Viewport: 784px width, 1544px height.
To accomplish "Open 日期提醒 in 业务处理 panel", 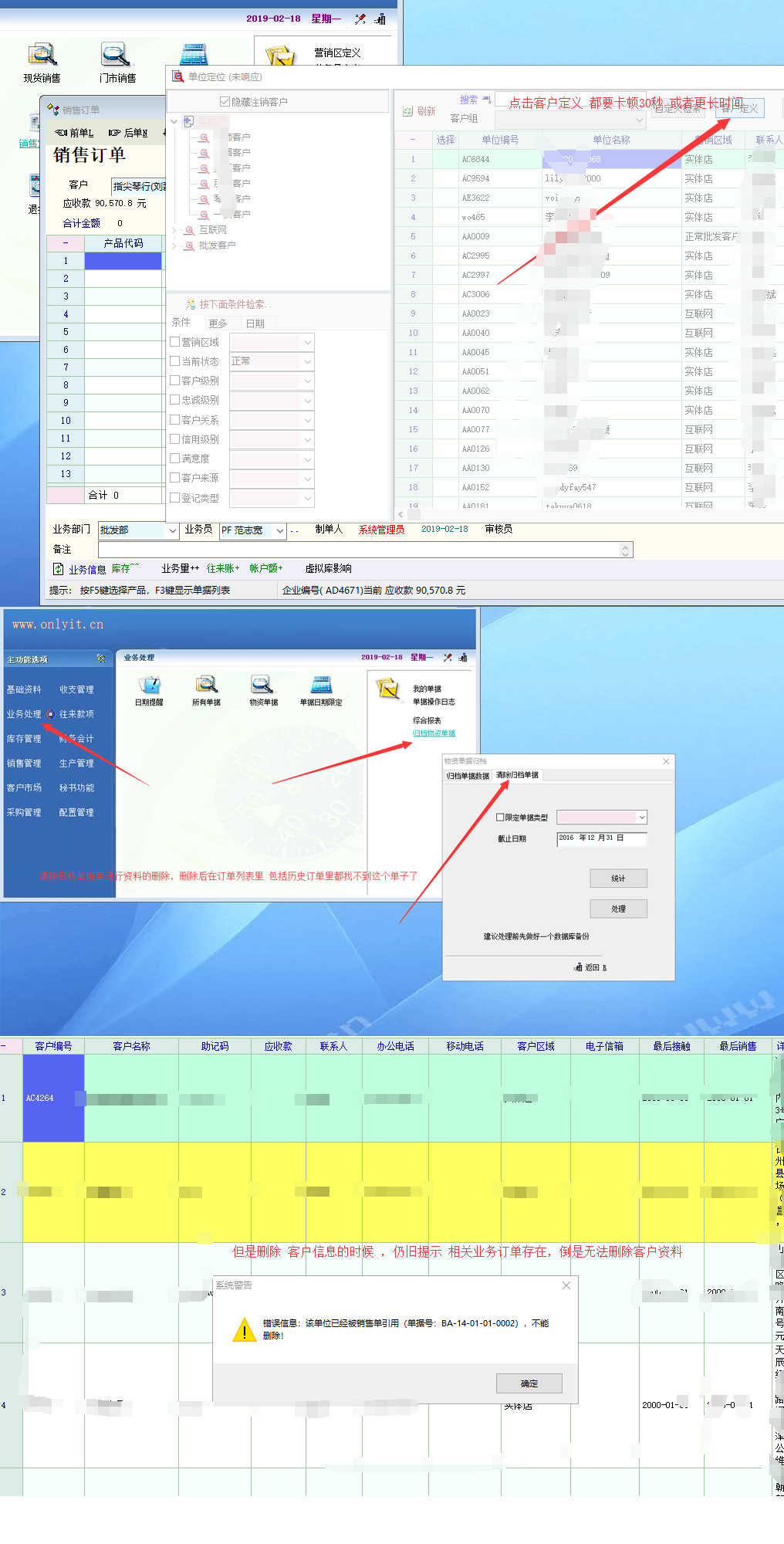I will [x=149, y=685].
